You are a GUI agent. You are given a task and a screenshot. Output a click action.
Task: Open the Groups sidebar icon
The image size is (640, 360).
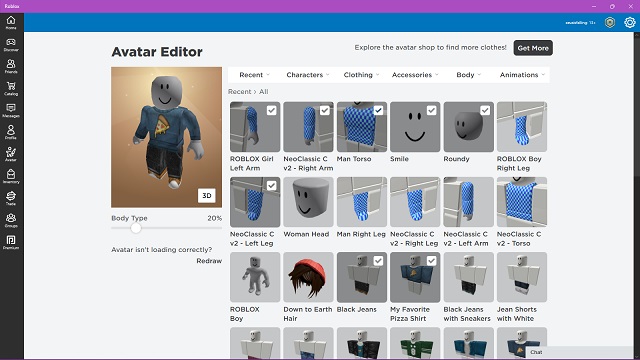coord(11,221)
